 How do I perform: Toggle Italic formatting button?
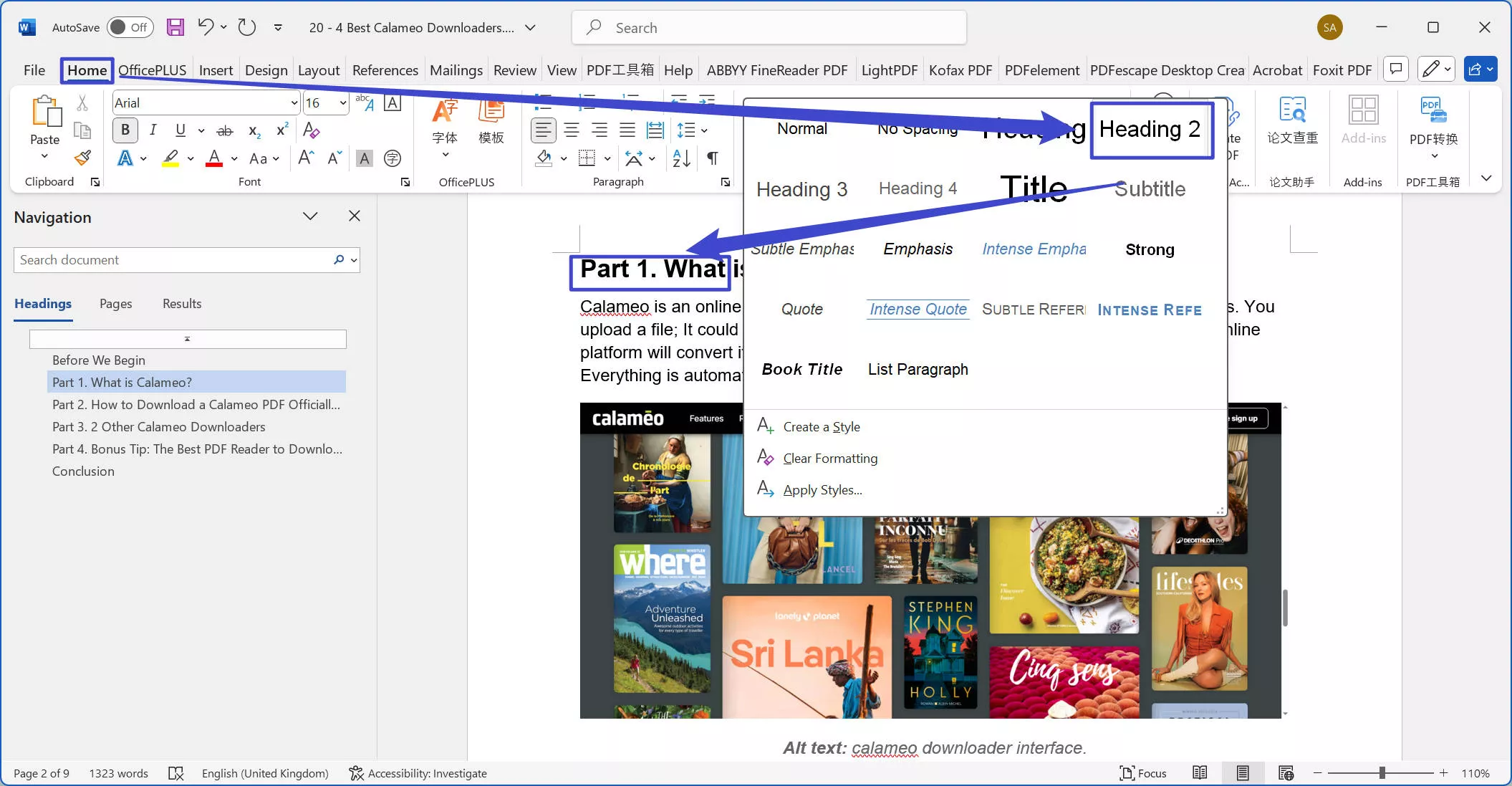[153, 130]
